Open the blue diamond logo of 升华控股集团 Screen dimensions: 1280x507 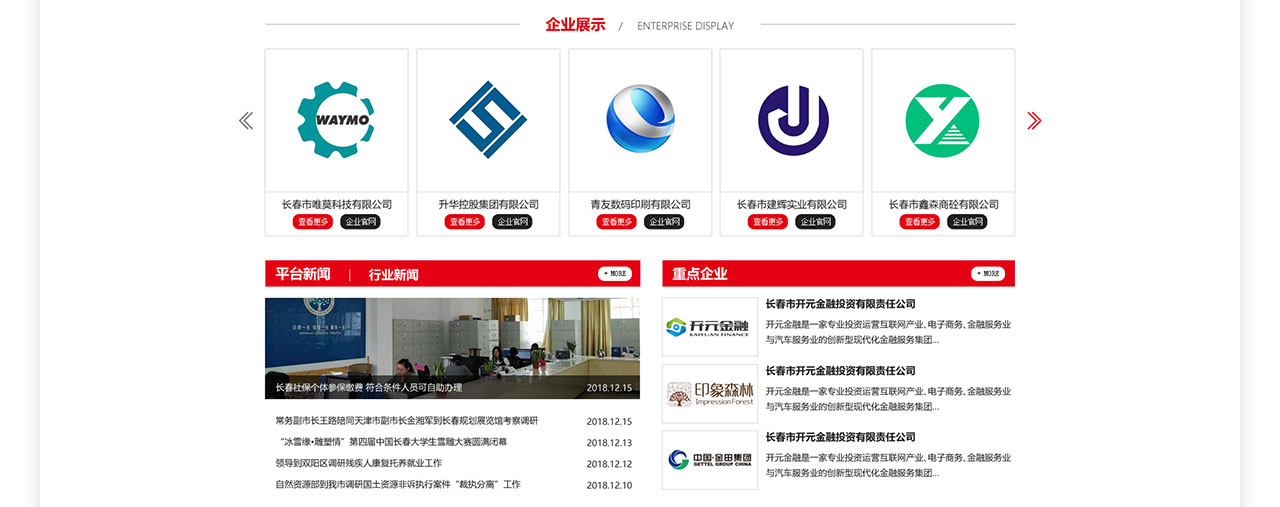[488, 120]
